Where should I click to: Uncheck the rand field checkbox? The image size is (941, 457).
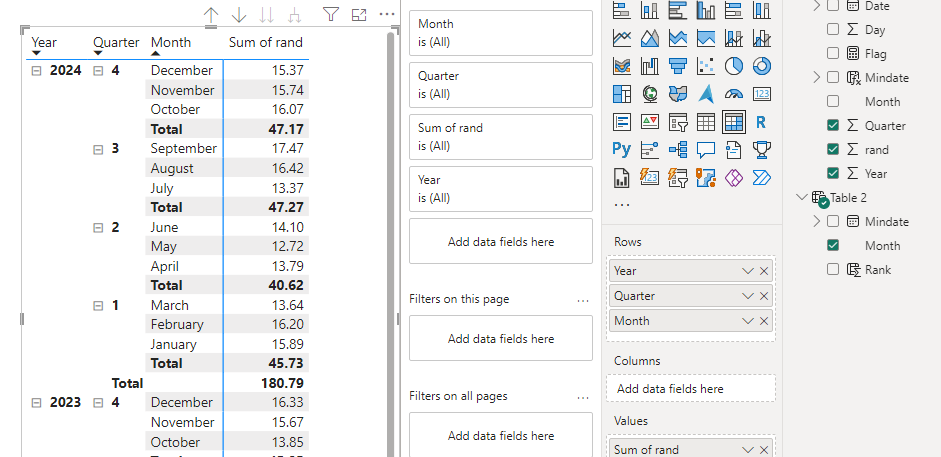(833, 149)
